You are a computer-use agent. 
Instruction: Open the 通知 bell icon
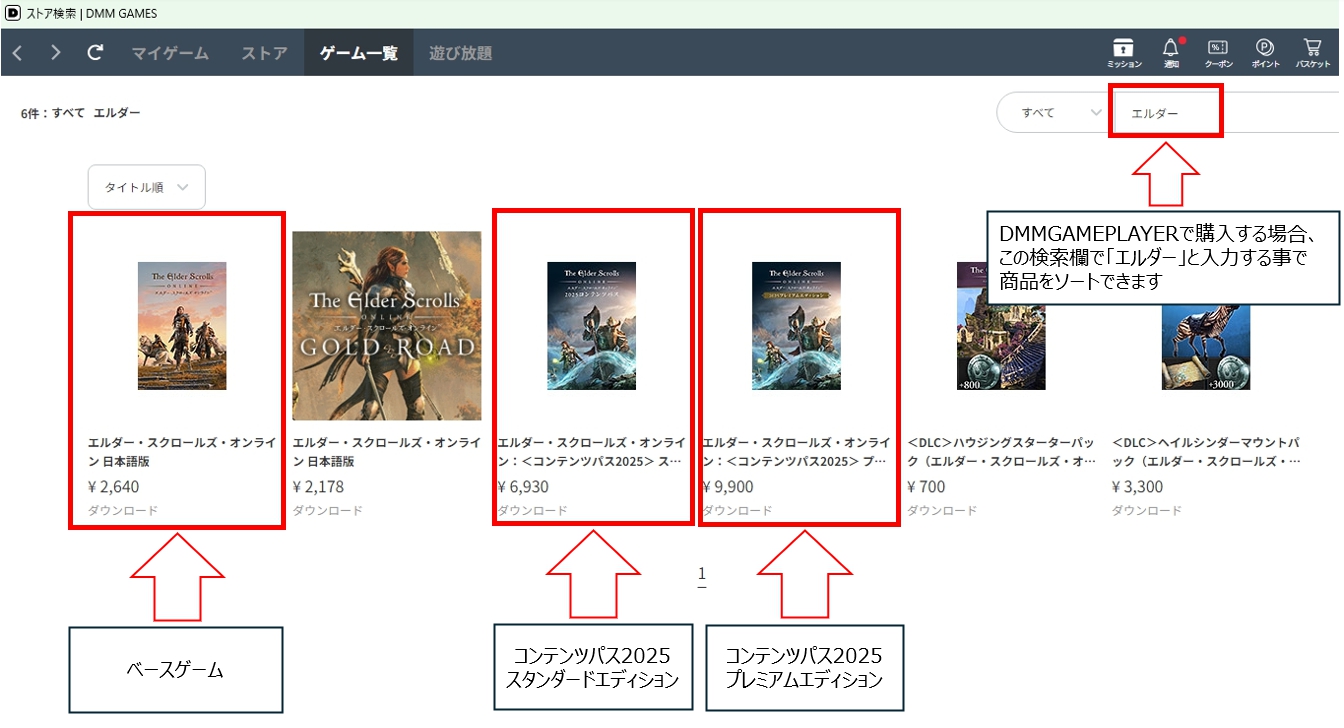1171,53
